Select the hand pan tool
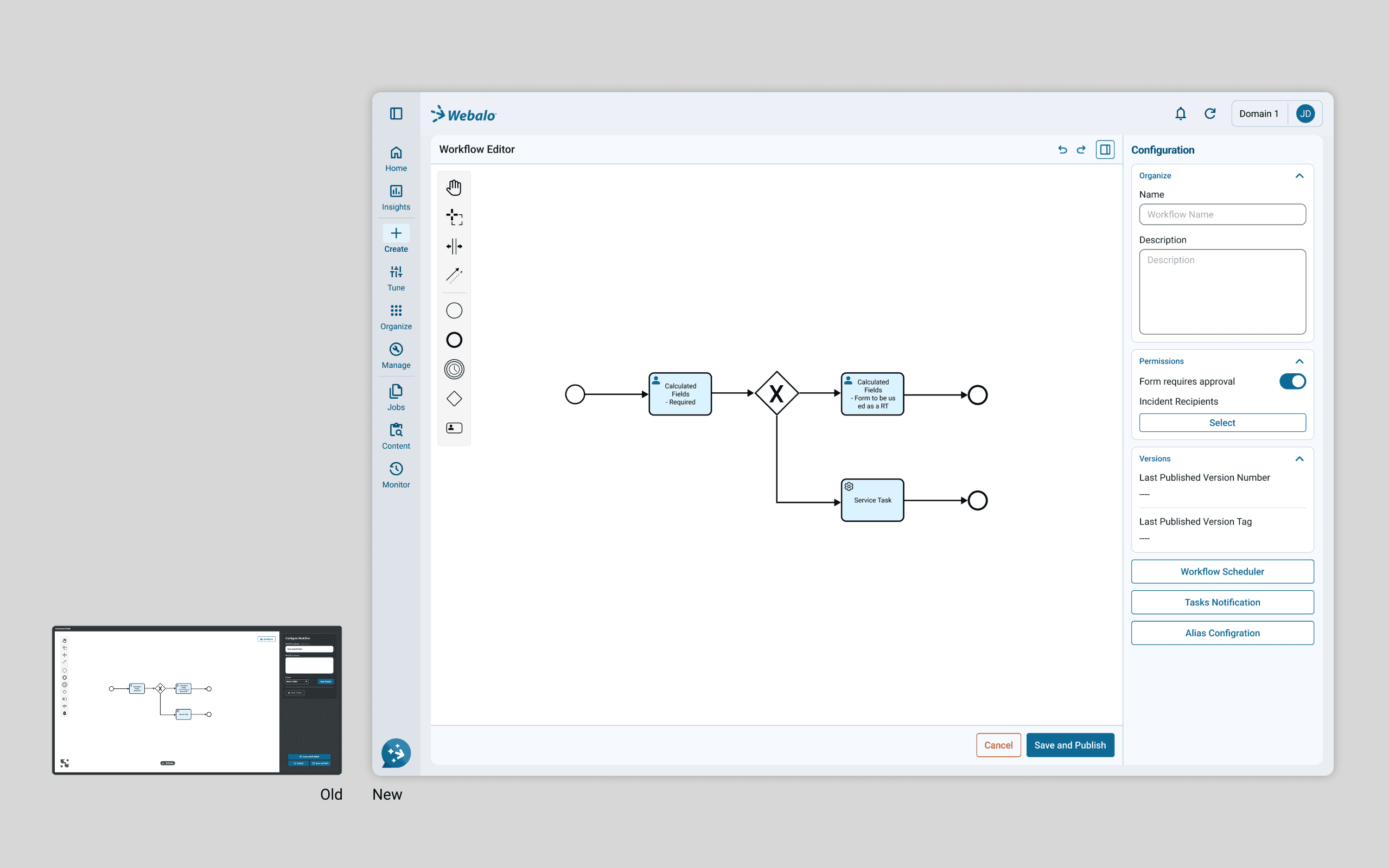Image resolution: width=1389 pixels, height=868 pixels. pos(454,188)
